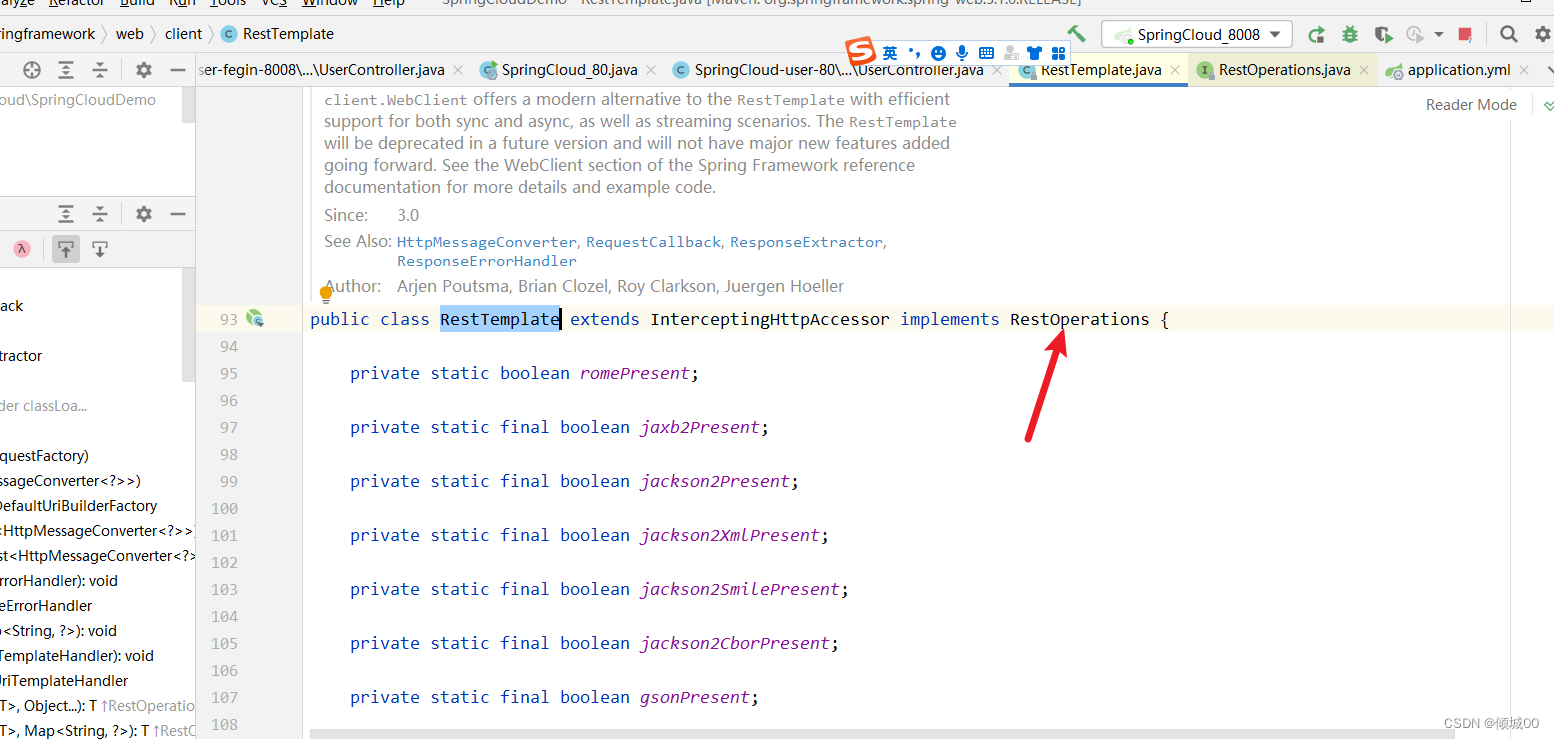The width and height of the screenshot is (1554, 739).
Task: Open IDE settings gear in main toolbar
Action: [1542, 34]
